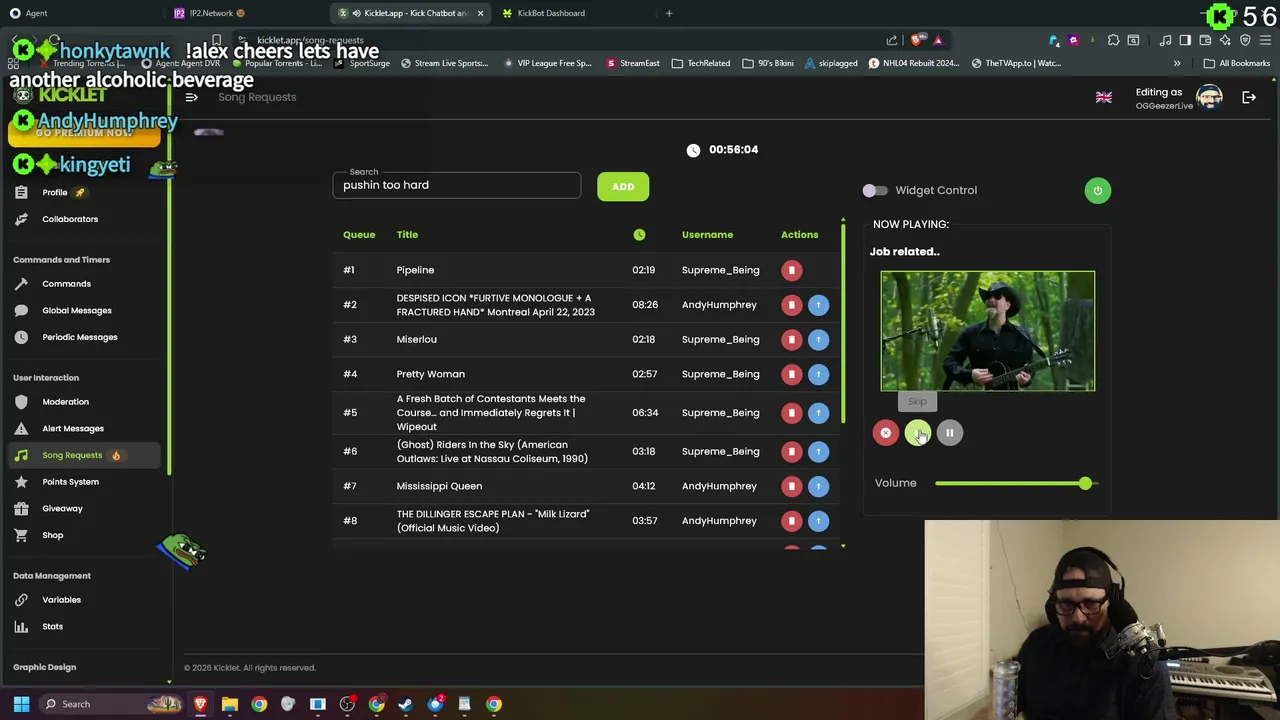
Task: Open Windows Start menu
Action: 21,704
